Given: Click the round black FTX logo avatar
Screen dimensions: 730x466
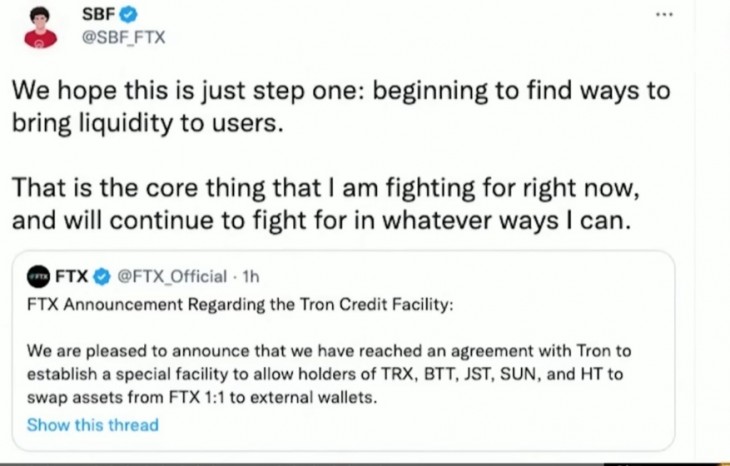Looking at the screenshot, I should tap(39, 277).
